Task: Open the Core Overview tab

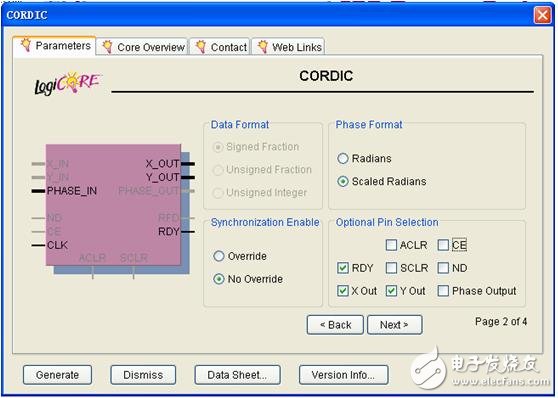Action: [142, 47]
